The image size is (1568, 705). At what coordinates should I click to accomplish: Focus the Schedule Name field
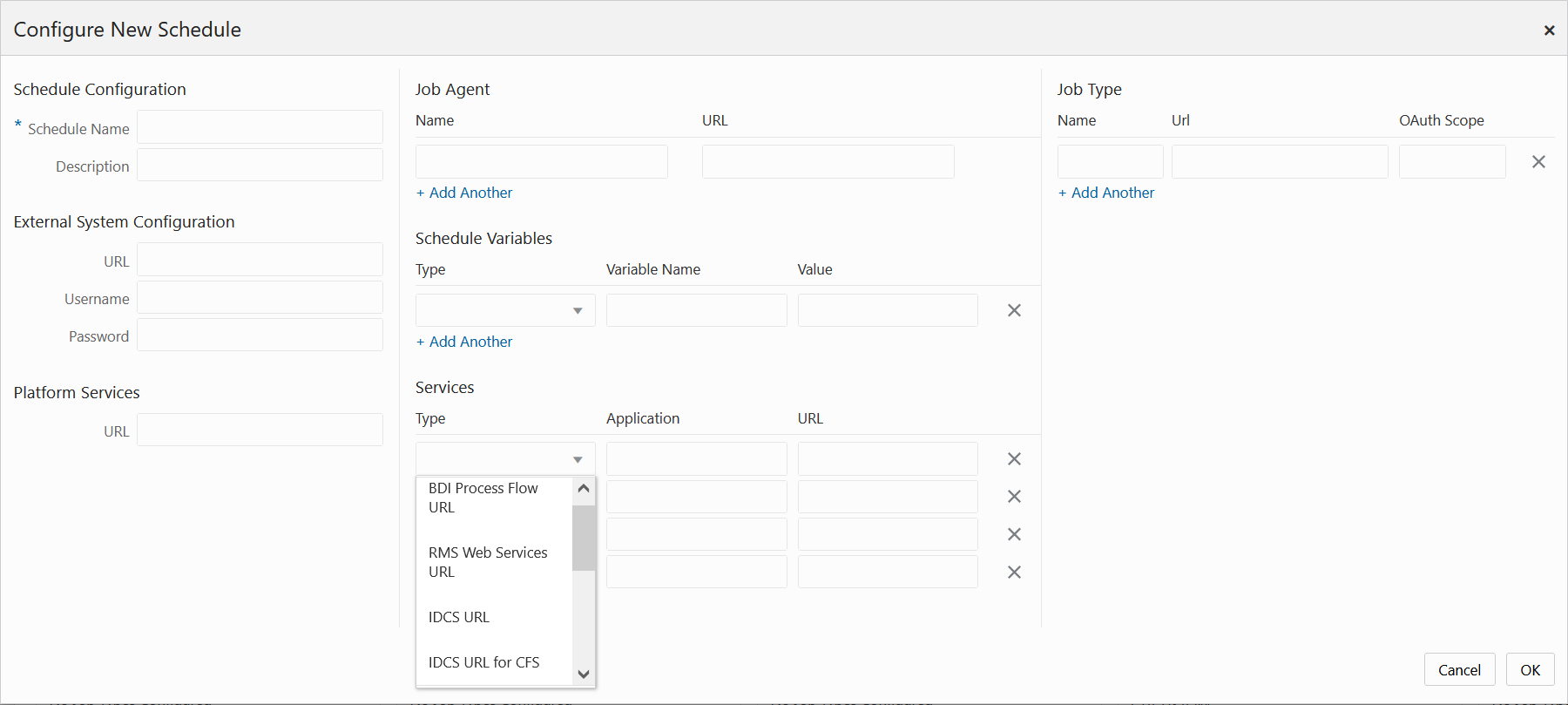260,127
